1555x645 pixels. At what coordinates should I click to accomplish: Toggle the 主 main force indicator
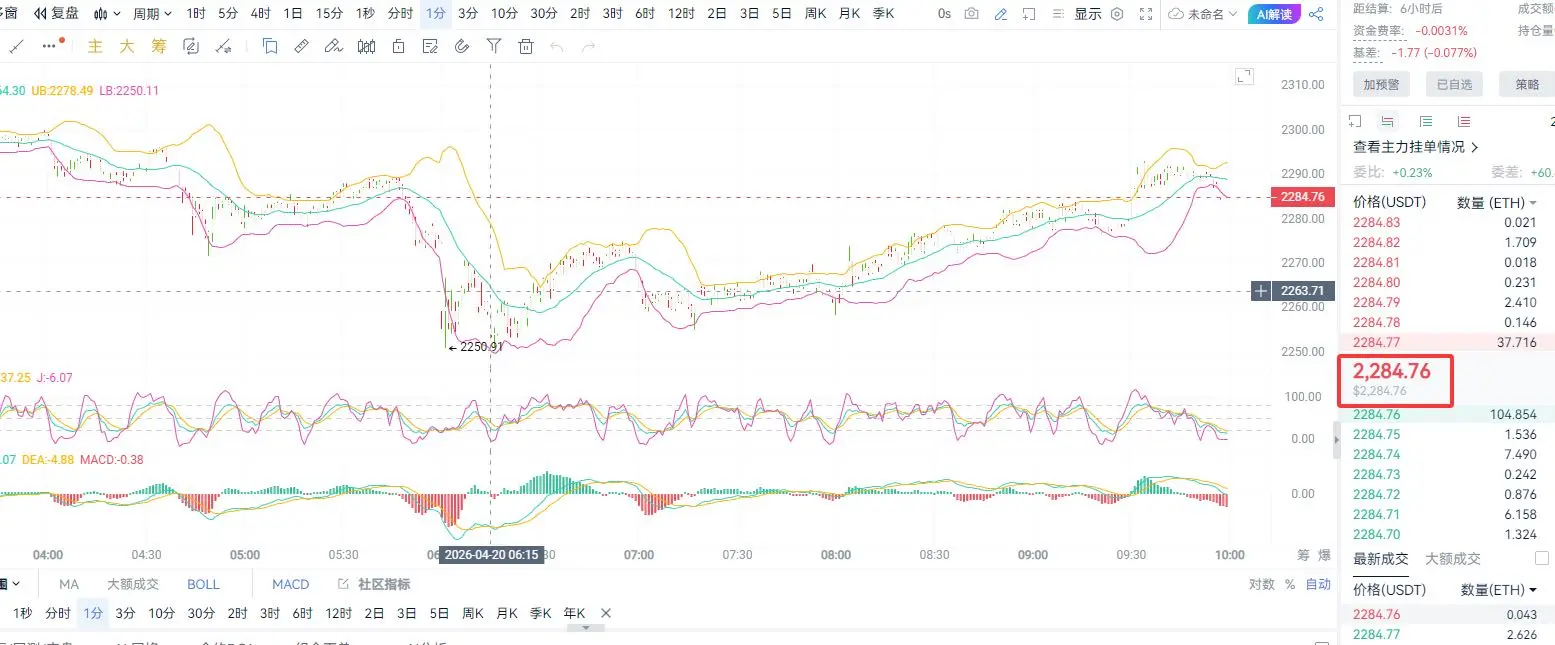click(x=95, y=46)
